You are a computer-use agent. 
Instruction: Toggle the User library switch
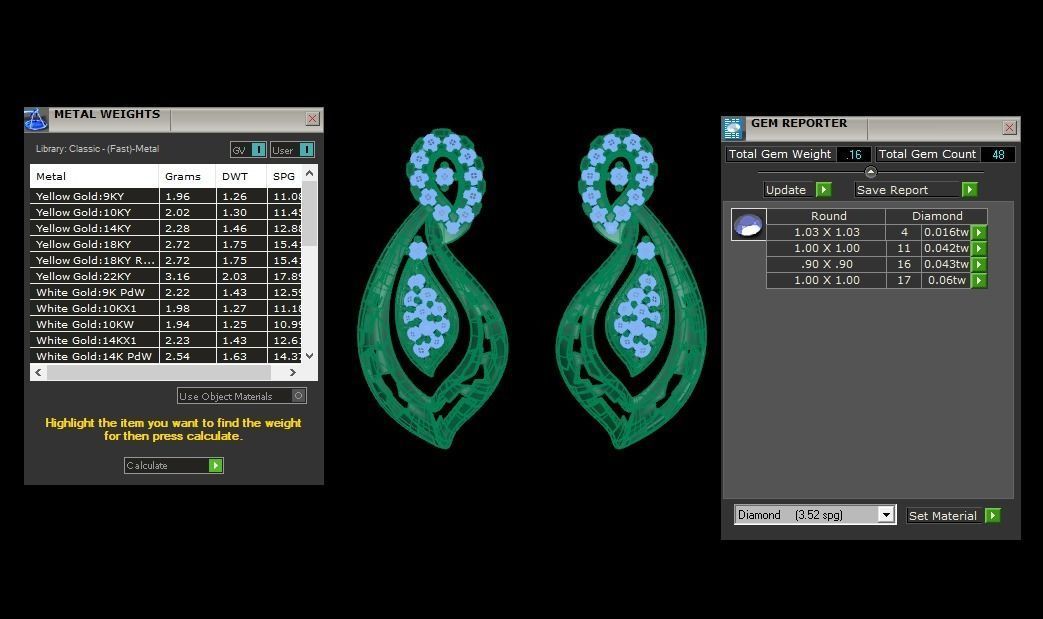pos(292,150)
